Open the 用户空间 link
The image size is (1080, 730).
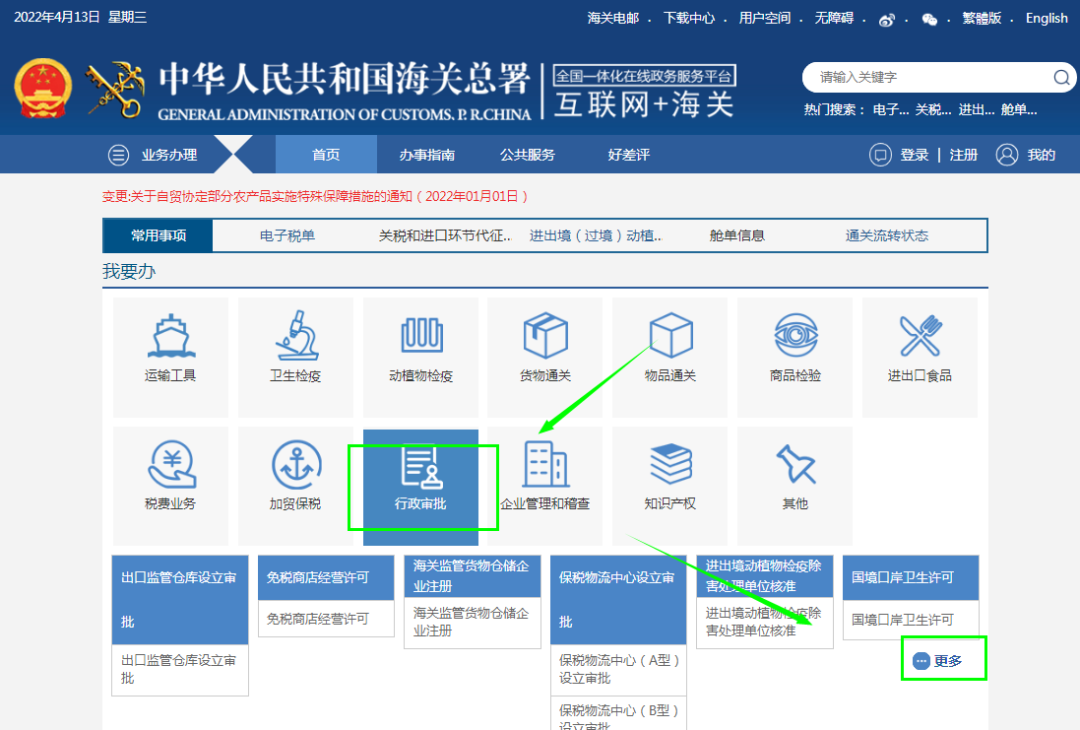click(x=765, y=18)
